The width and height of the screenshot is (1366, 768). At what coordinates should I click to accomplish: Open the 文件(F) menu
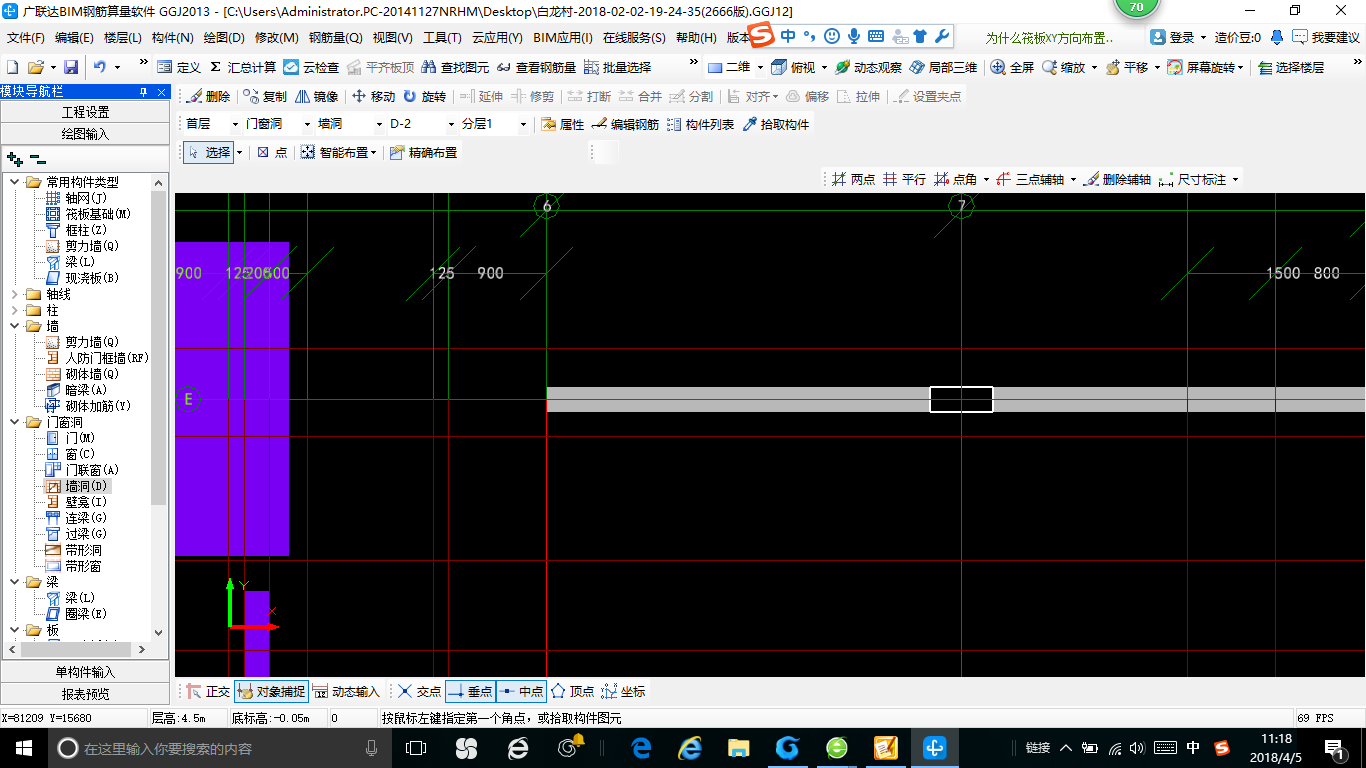[x=26, y=38]
